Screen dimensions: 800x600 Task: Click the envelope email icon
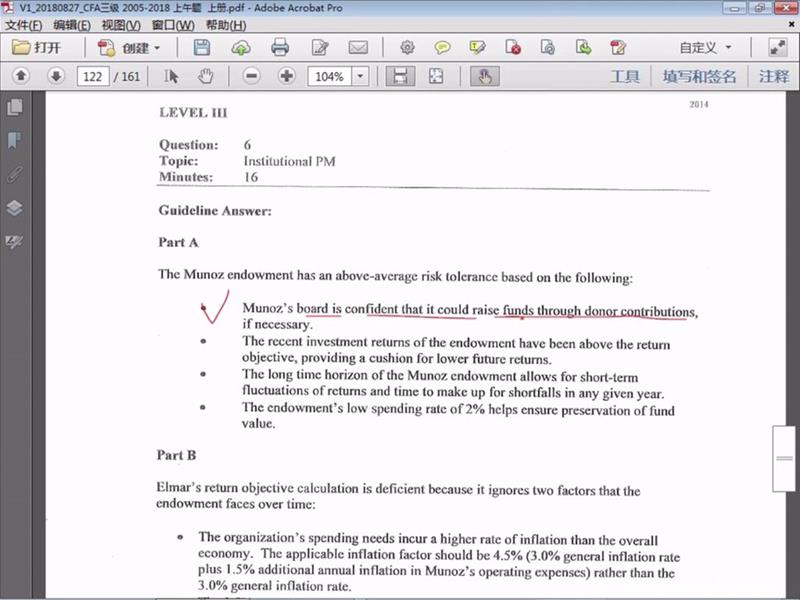tap(358, 47)
